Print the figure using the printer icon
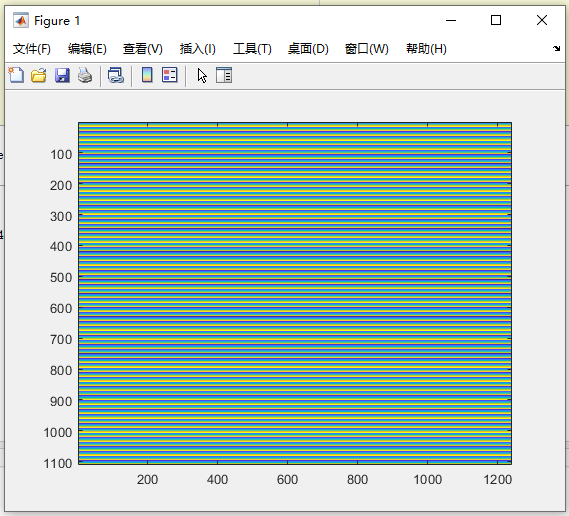Viewport: 569px width, 516px height. click(85, 75)
